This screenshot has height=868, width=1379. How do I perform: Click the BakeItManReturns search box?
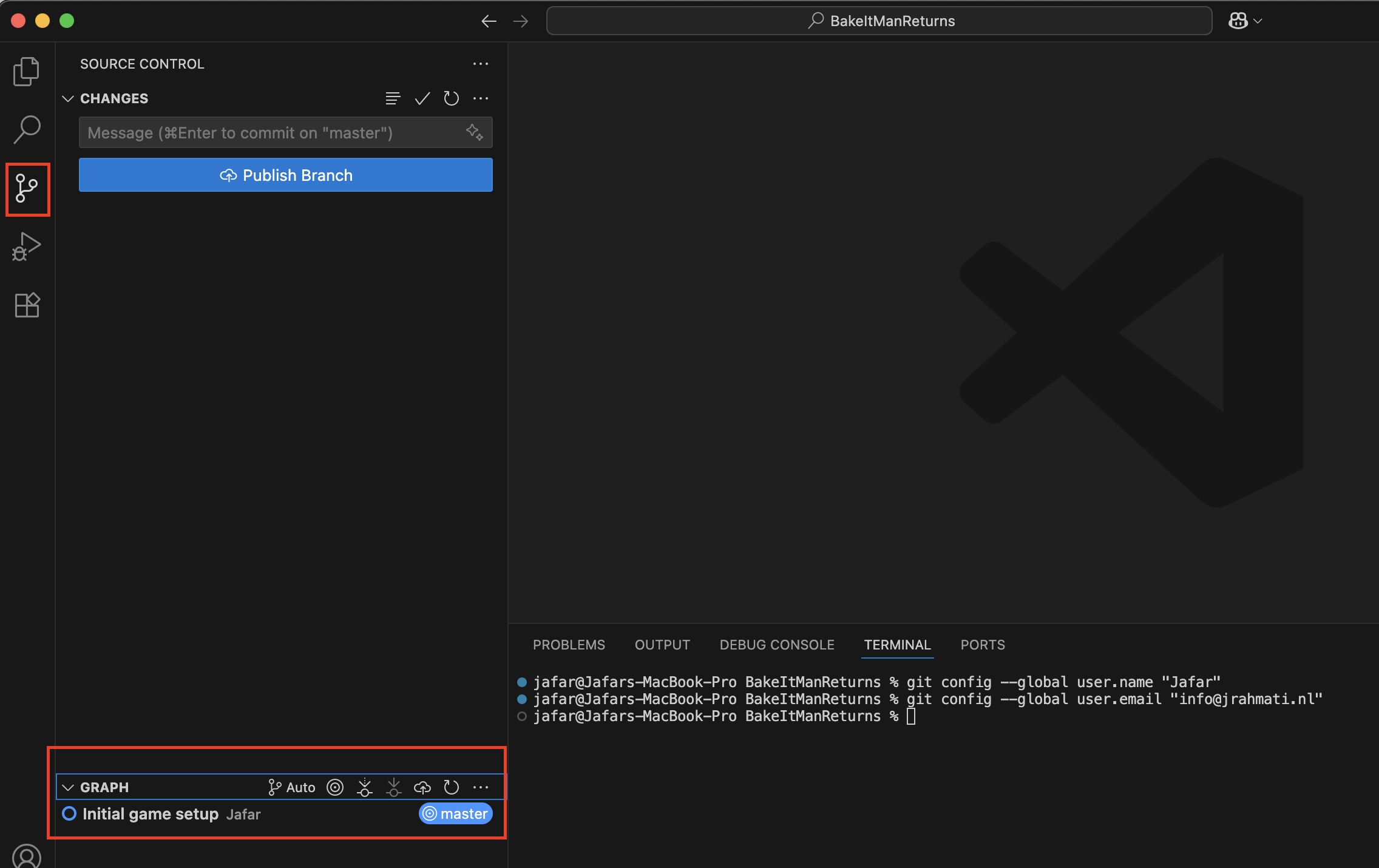(x=879, y=21)
